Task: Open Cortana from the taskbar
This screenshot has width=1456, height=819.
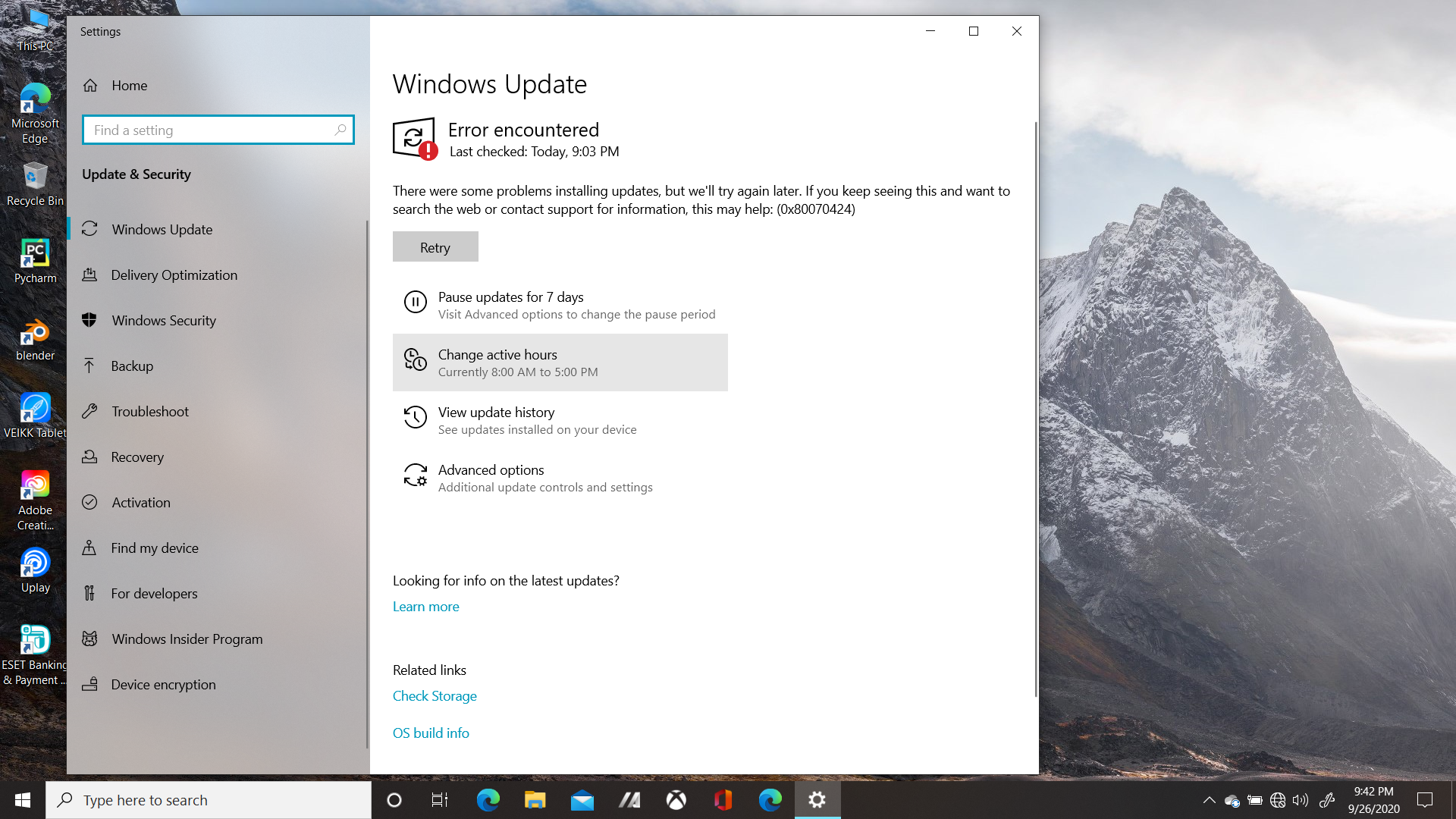Action: coord(394,800)
